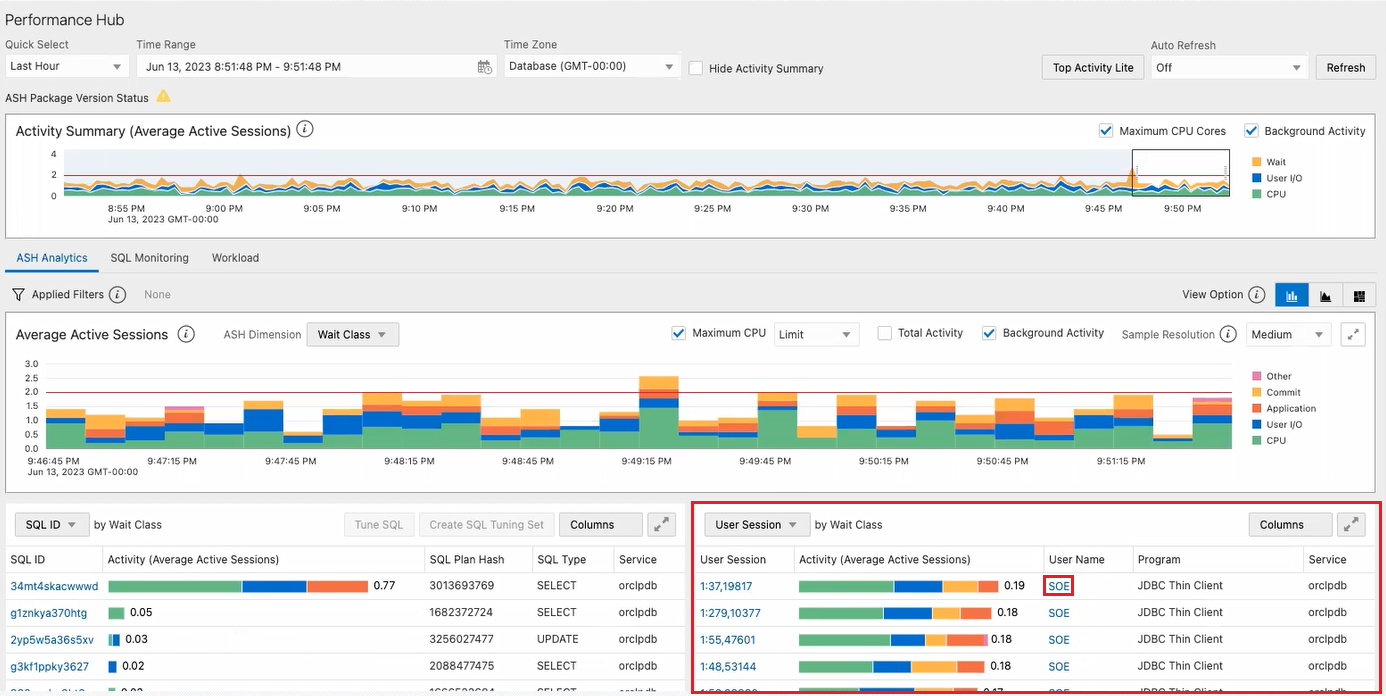The height and width of the screenshot is (696, 1386).
Task: Switch to the grid view option icon
Action: 1359,295
